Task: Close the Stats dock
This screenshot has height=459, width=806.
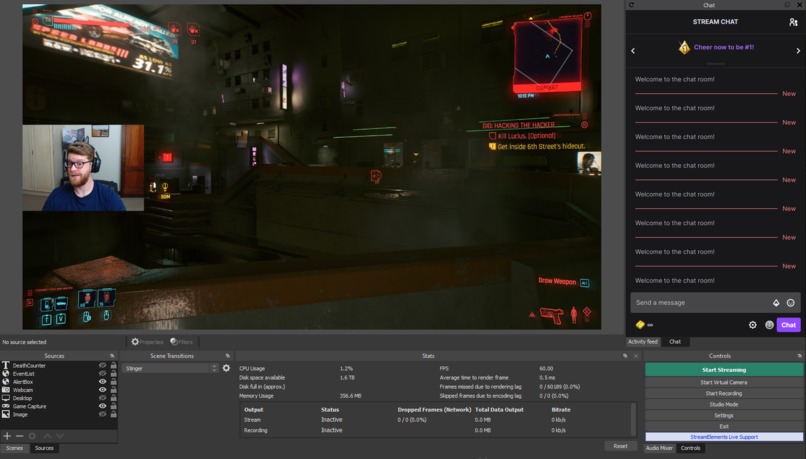Action: 636,356
